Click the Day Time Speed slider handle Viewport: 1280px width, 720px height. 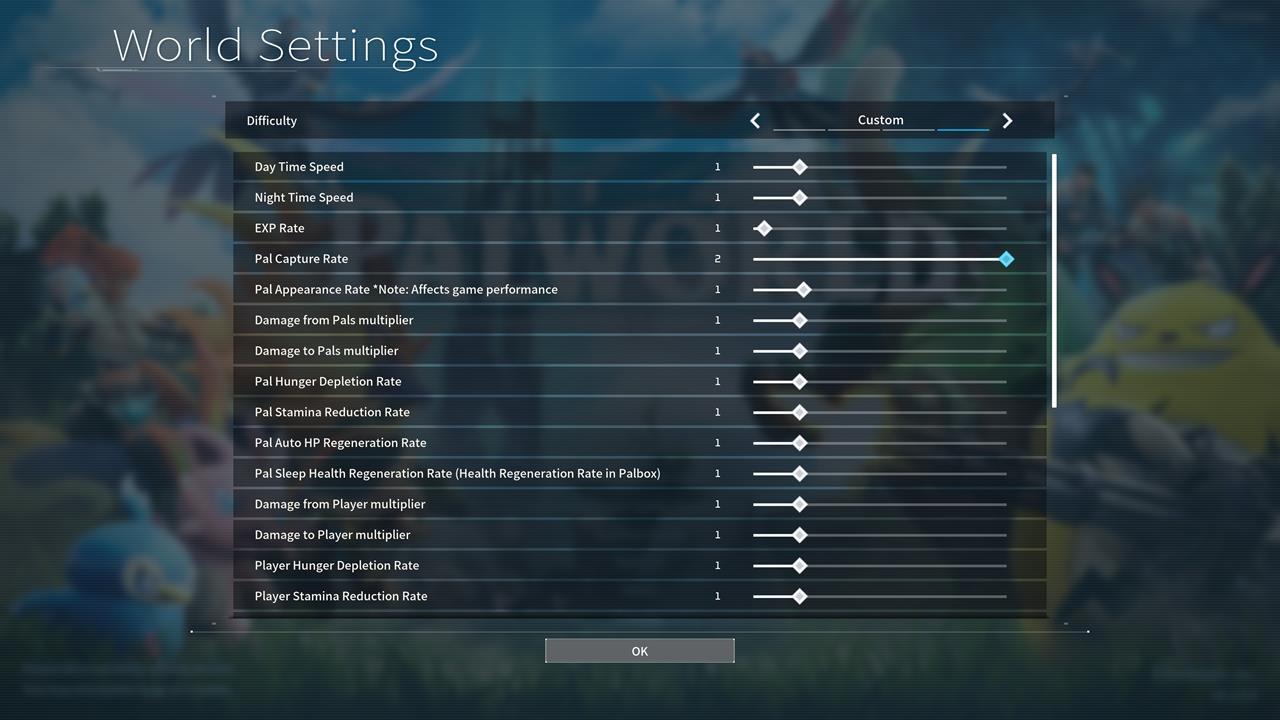point(799,167)
